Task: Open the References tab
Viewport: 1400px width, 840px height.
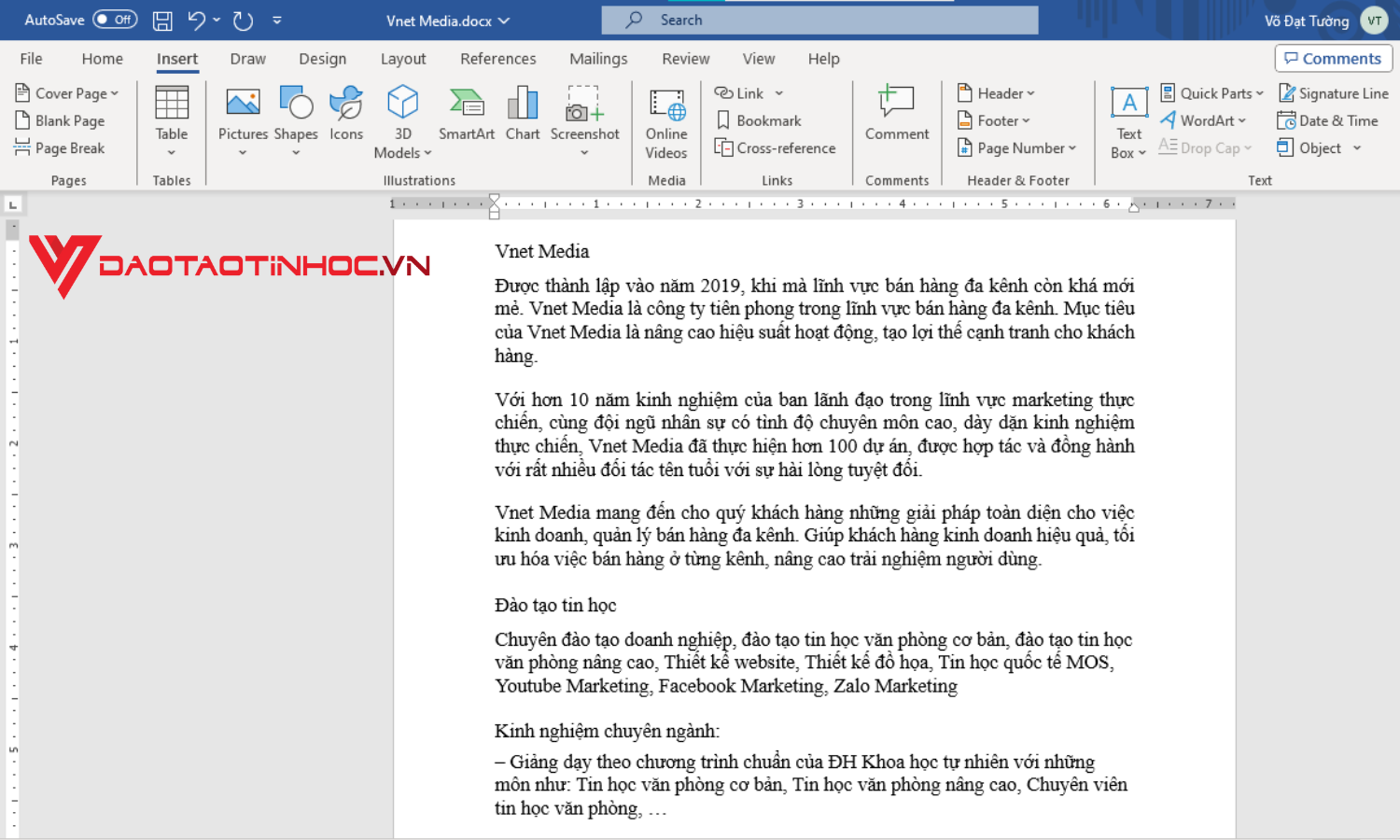Action: (497, 58)
